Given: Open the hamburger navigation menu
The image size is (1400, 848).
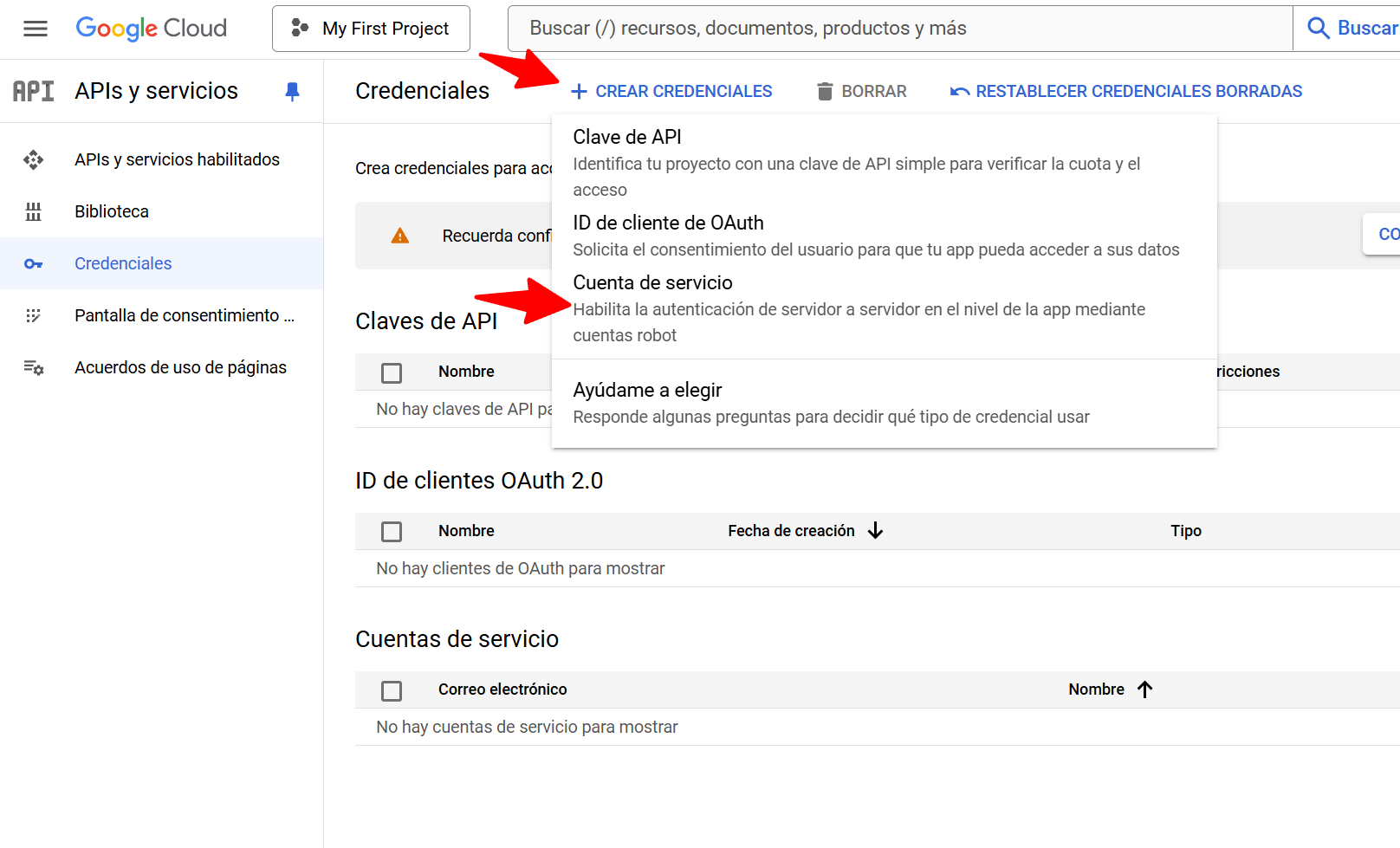Looking at the screenshot, I should pyautogui.click(x=36, y=29).
